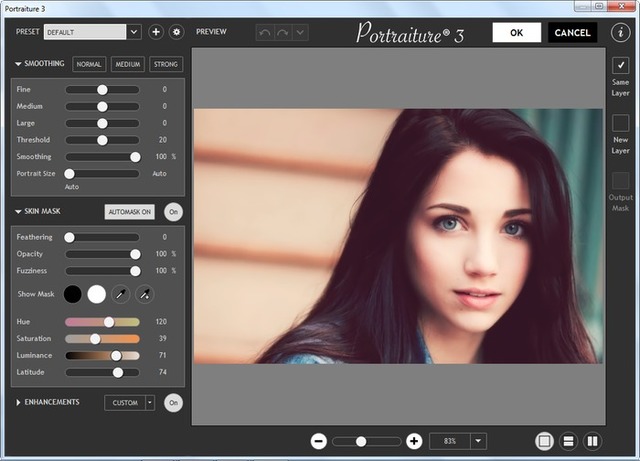640x461 pixels.
Task: Open preset settings gear icon
Action: point(176,32)
